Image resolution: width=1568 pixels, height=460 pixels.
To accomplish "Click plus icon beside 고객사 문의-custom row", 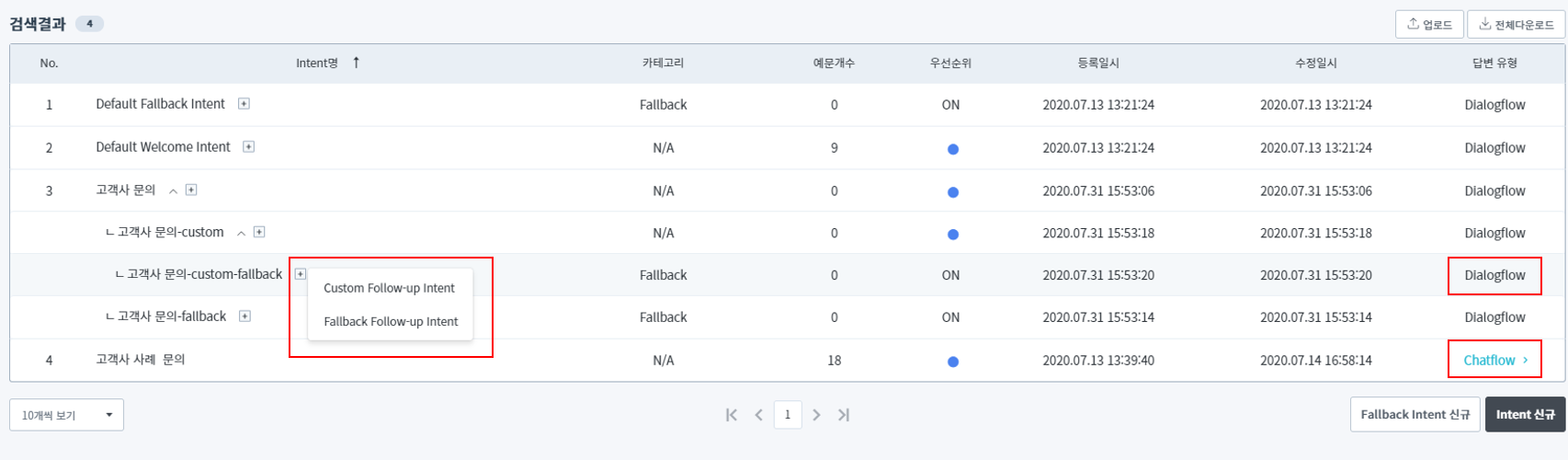I will [x=259, y=233].
